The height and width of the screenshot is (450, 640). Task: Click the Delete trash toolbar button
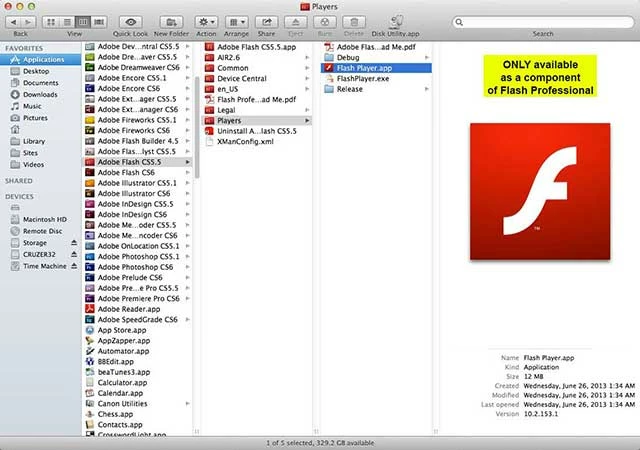(x=354, y=22)
